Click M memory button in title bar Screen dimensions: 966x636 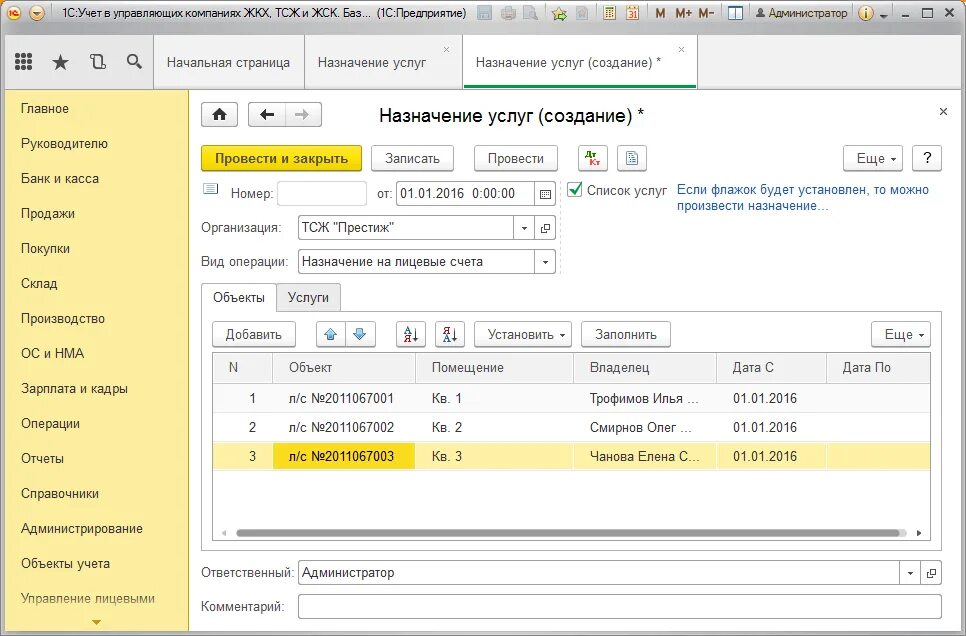pyautogui.click(x=660, y=12)
